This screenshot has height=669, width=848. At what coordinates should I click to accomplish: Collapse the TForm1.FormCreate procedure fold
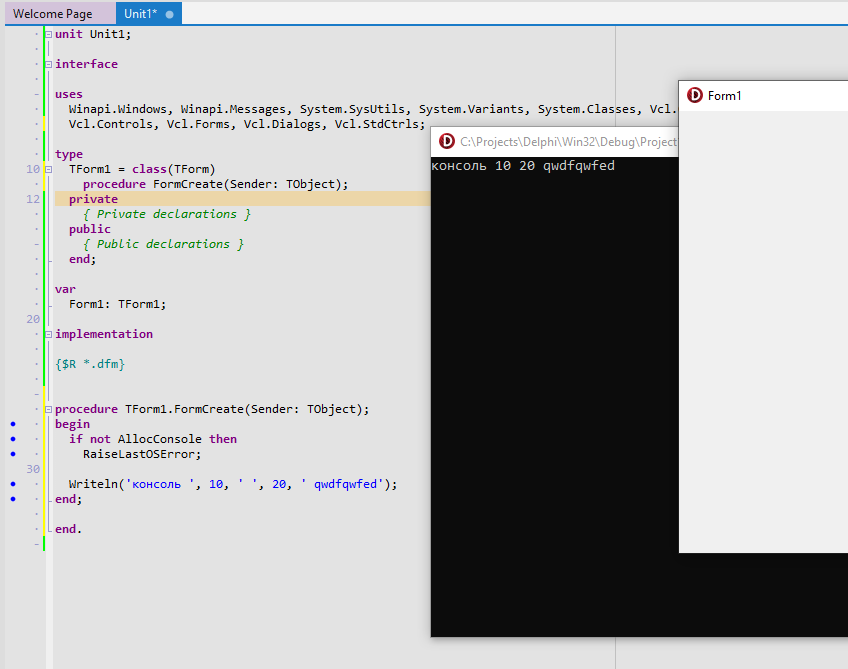[48, 409]
